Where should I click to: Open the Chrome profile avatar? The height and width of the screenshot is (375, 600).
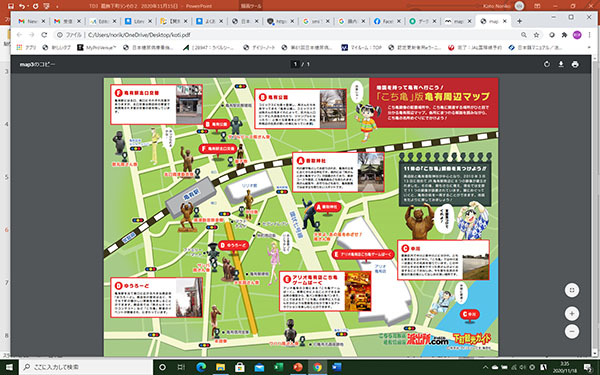click(x=577, y=35)
